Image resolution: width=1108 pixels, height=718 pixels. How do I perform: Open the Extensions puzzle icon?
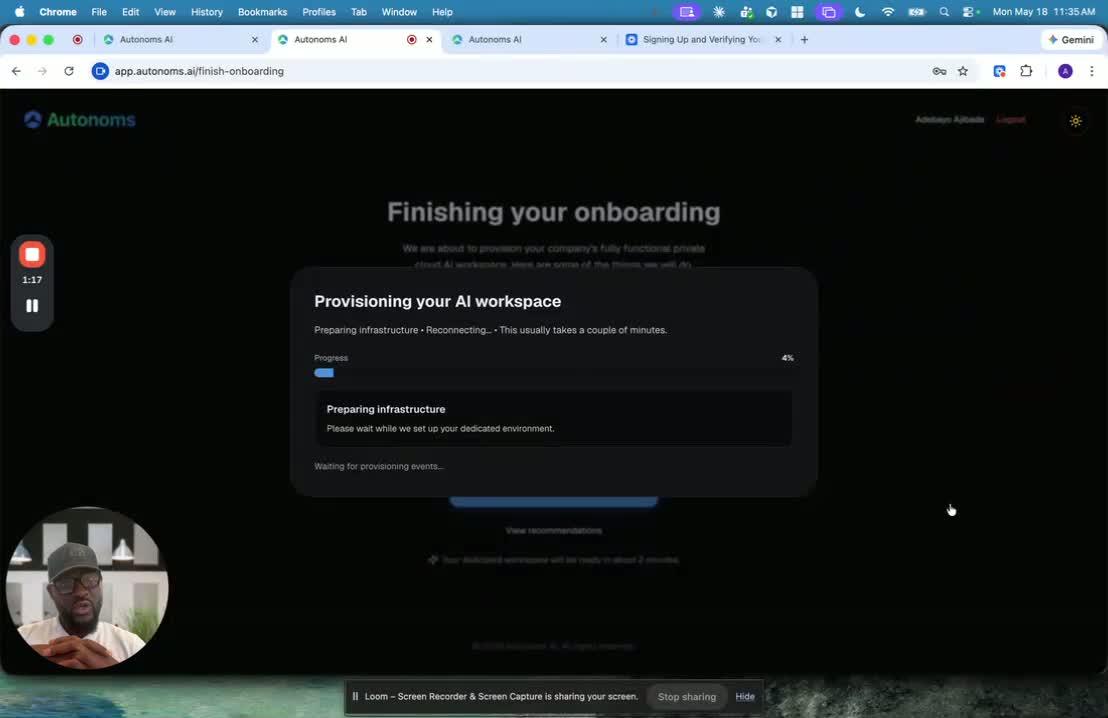[x=1026, y=71]
